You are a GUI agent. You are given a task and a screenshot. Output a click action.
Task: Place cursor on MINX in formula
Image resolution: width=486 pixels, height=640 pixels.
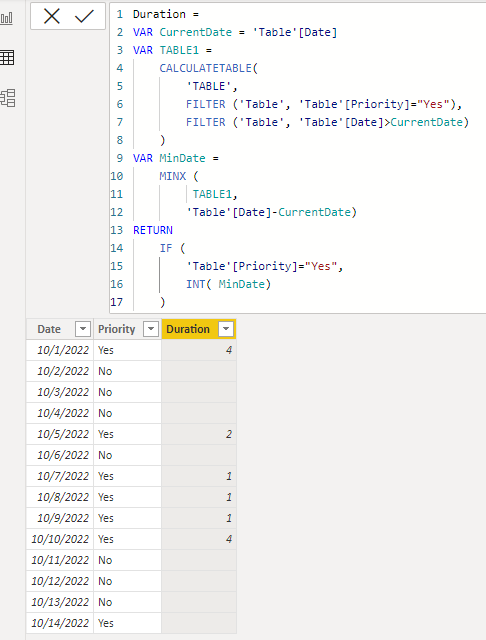tap(172, 176)
